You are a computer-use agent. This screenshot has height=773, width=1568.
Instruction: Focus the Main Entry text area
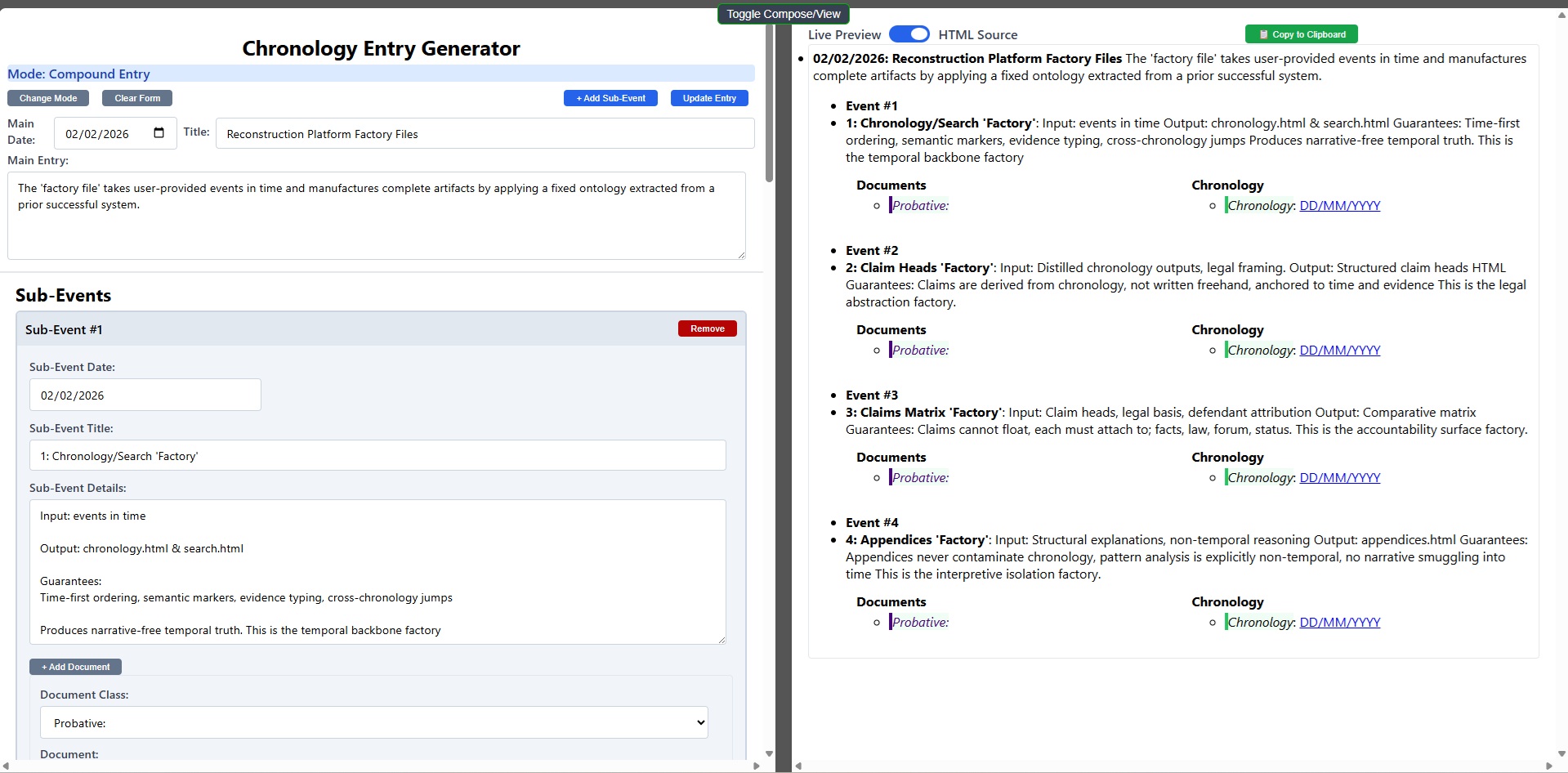point(376,216)
